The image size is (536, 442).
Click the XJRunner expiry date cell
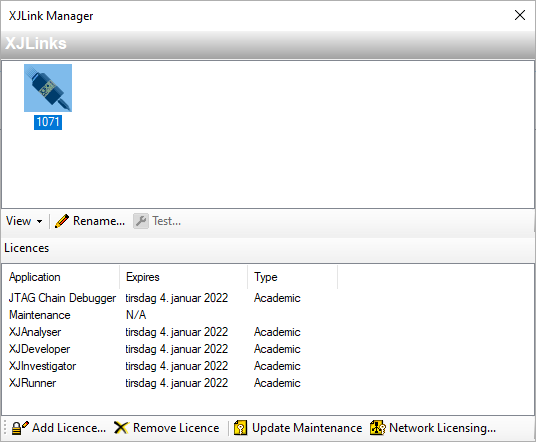[176, 383]
